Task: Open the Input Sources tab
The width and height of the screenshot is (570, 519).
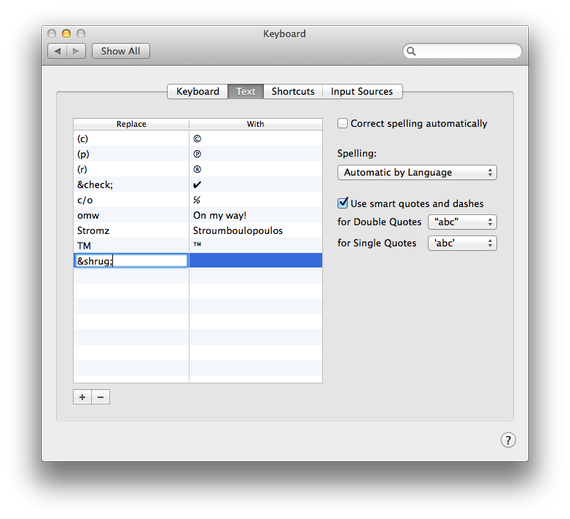Action: (362, 91)
